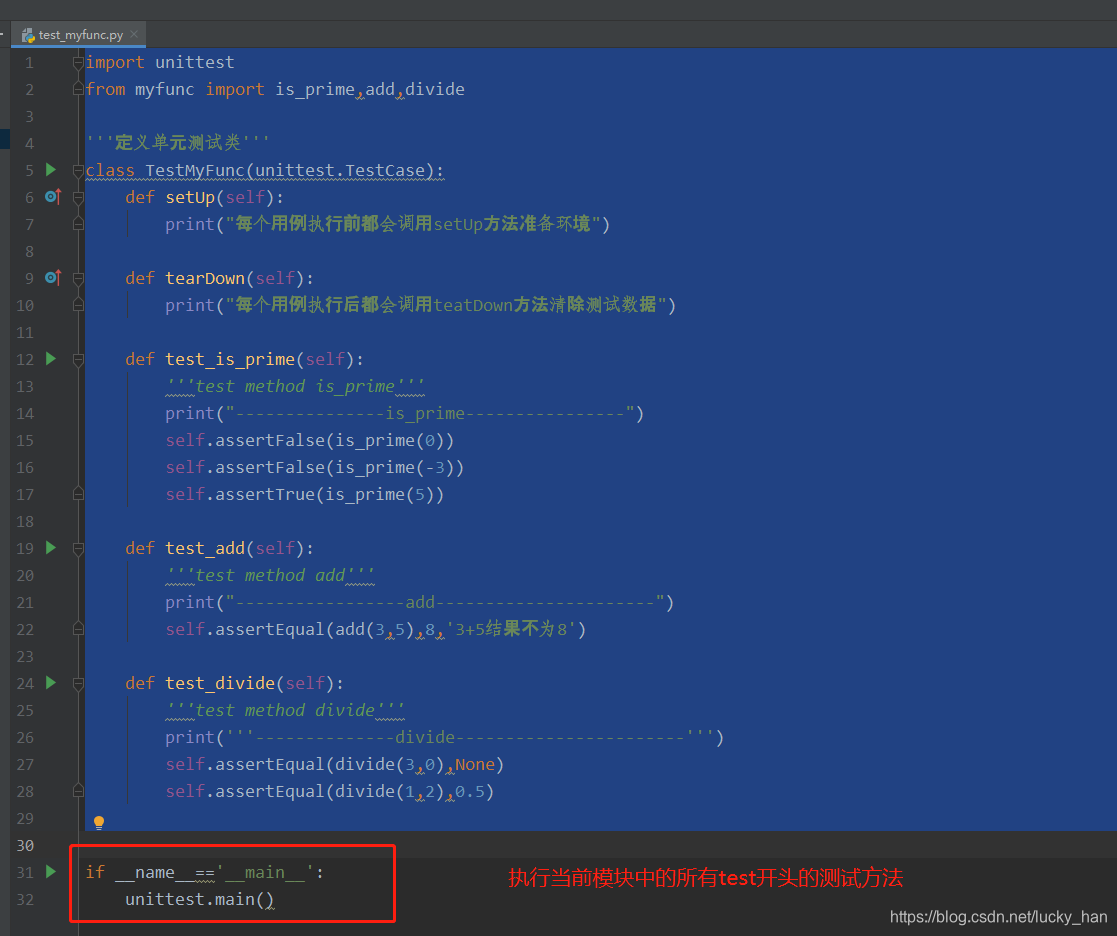Place the cursor on 'import unittest'
Image resolution: width=1117 pixels, height=936 pixels.
coord(160,63)
